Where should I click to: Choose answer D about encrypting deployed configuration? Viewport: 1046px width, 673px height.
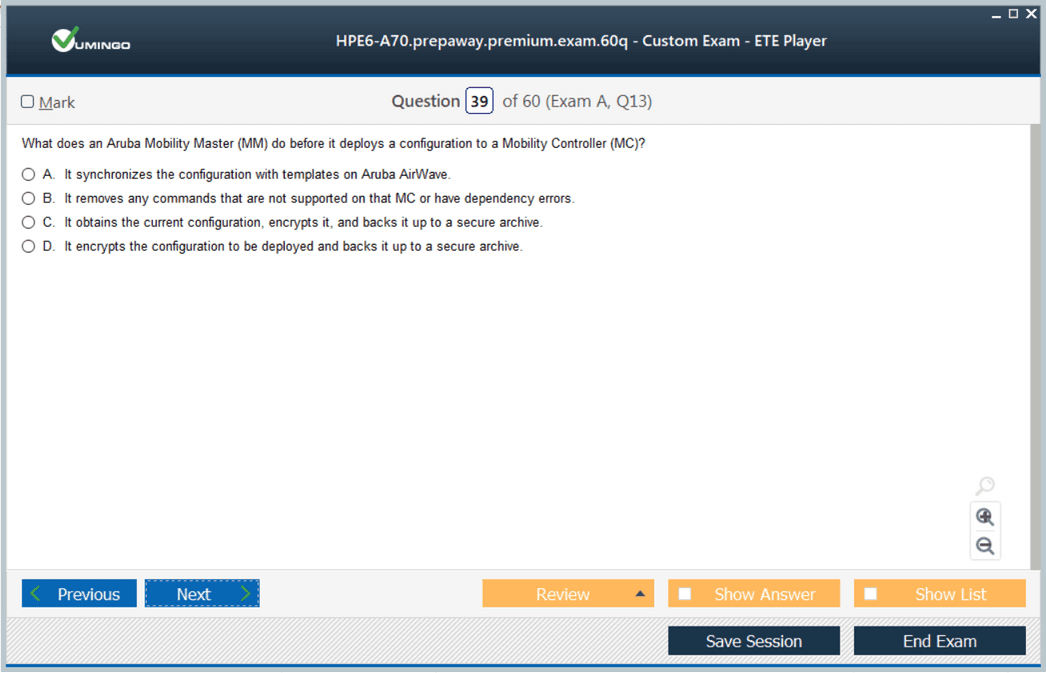click(29, 246)
